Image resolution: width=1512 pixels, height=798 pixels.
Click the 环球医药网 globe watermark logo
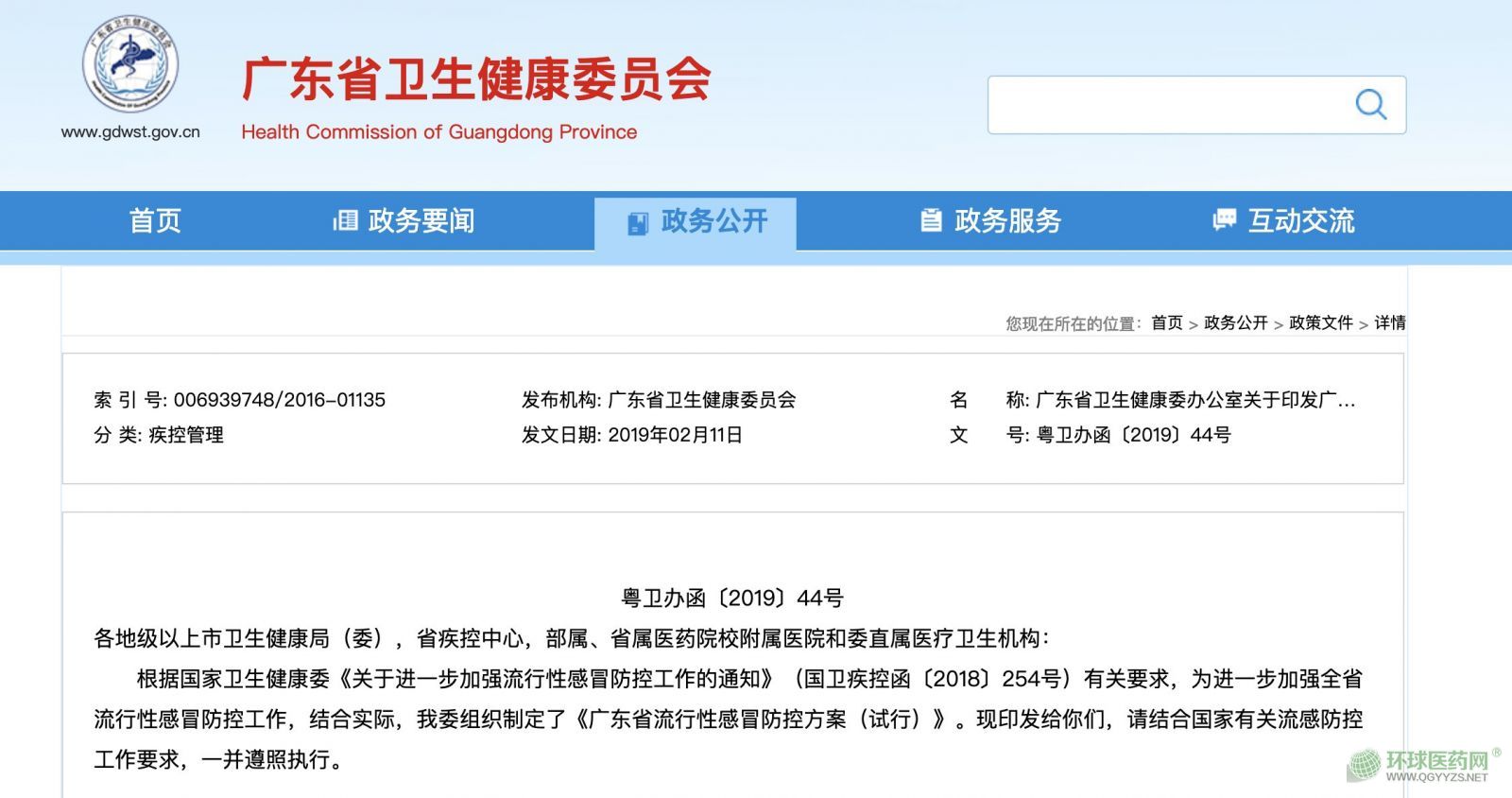(x=1364, y=764)
